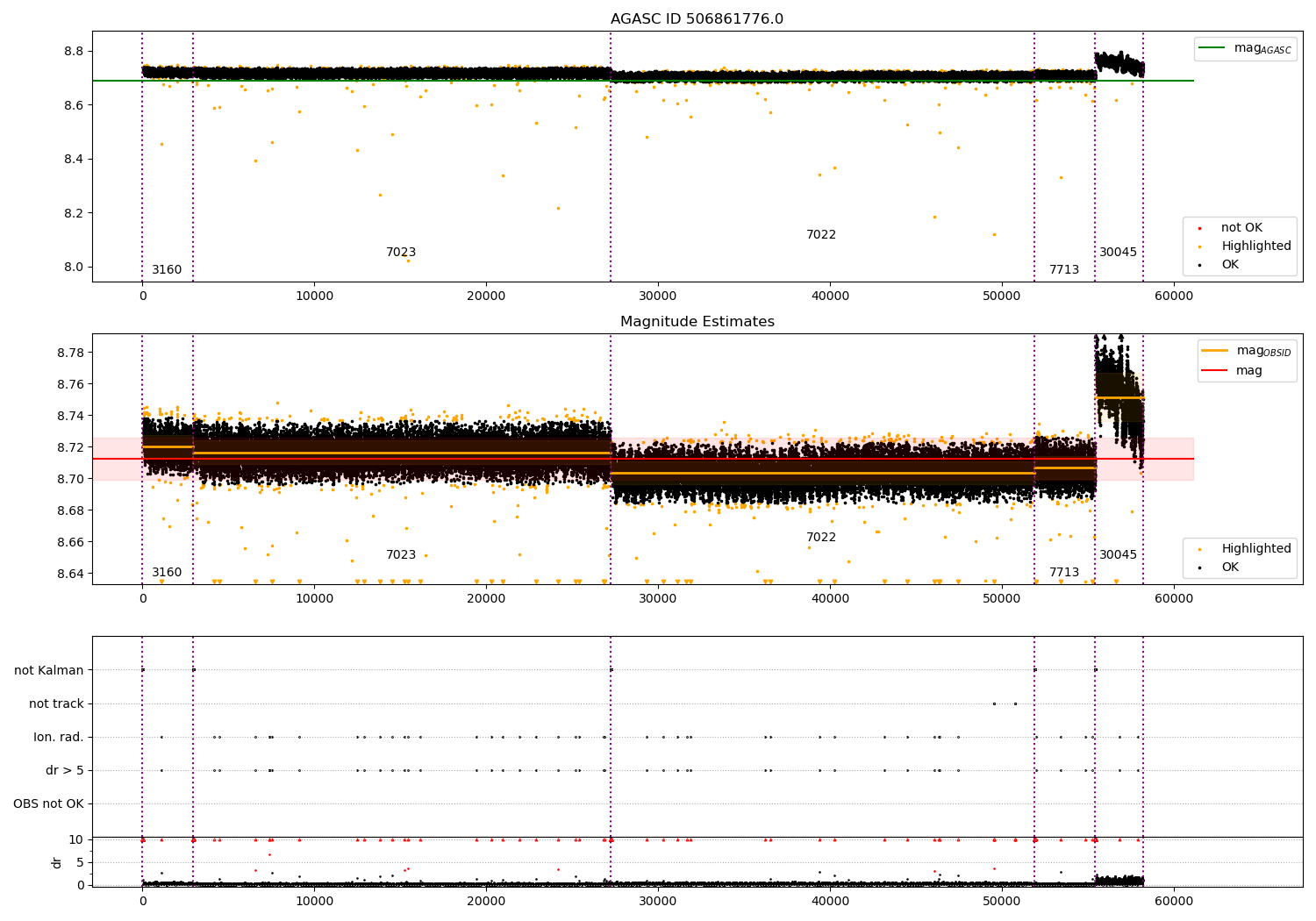
Task: Click the 'dr > 5' row label
Action: pos(65,771)
